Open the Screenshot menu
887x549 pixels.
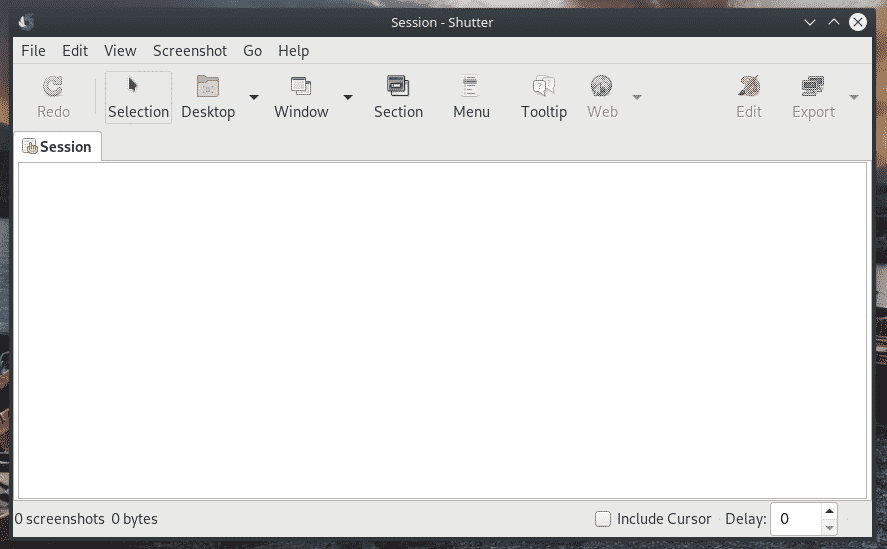click(x=190, y=51)
